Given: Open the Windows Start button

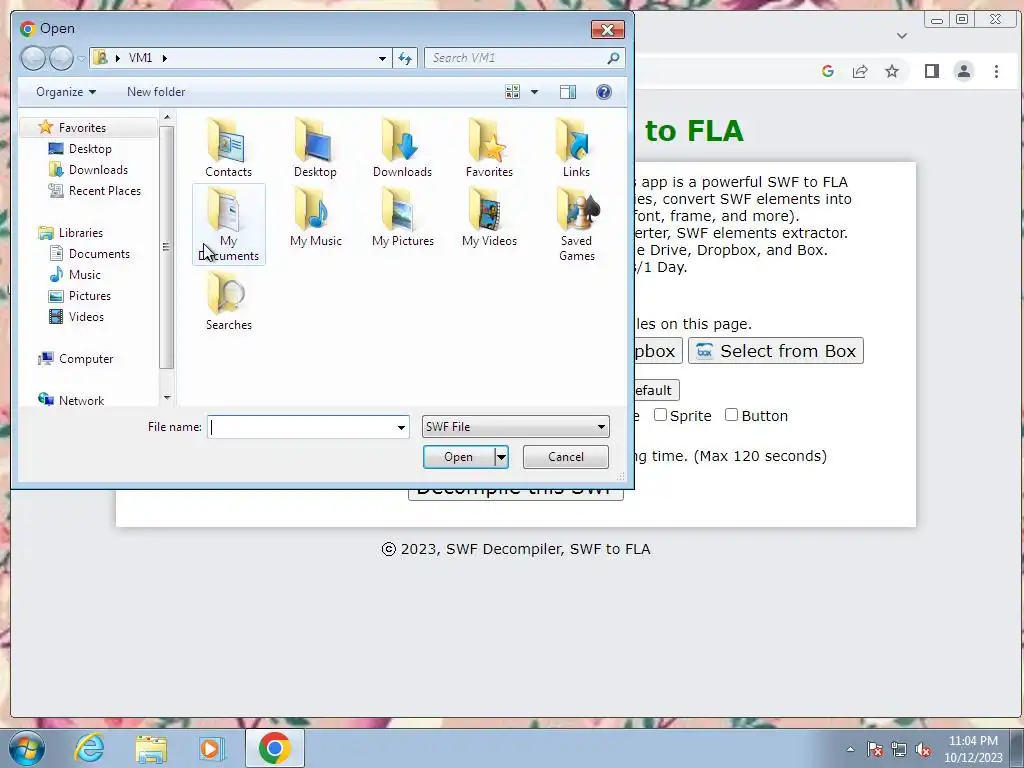Looking at the screenshot, I should pyautogui.click(x=27, y=748).
